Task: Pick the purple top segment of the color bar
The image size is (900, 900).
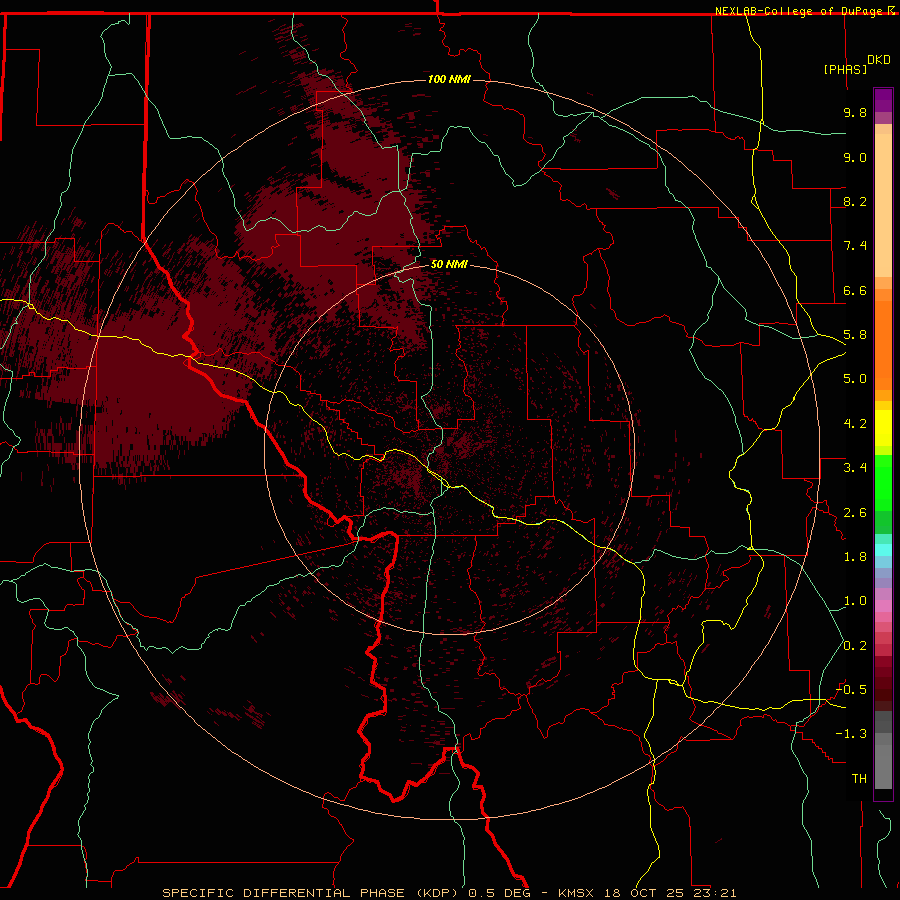Action: pos(883,100)
